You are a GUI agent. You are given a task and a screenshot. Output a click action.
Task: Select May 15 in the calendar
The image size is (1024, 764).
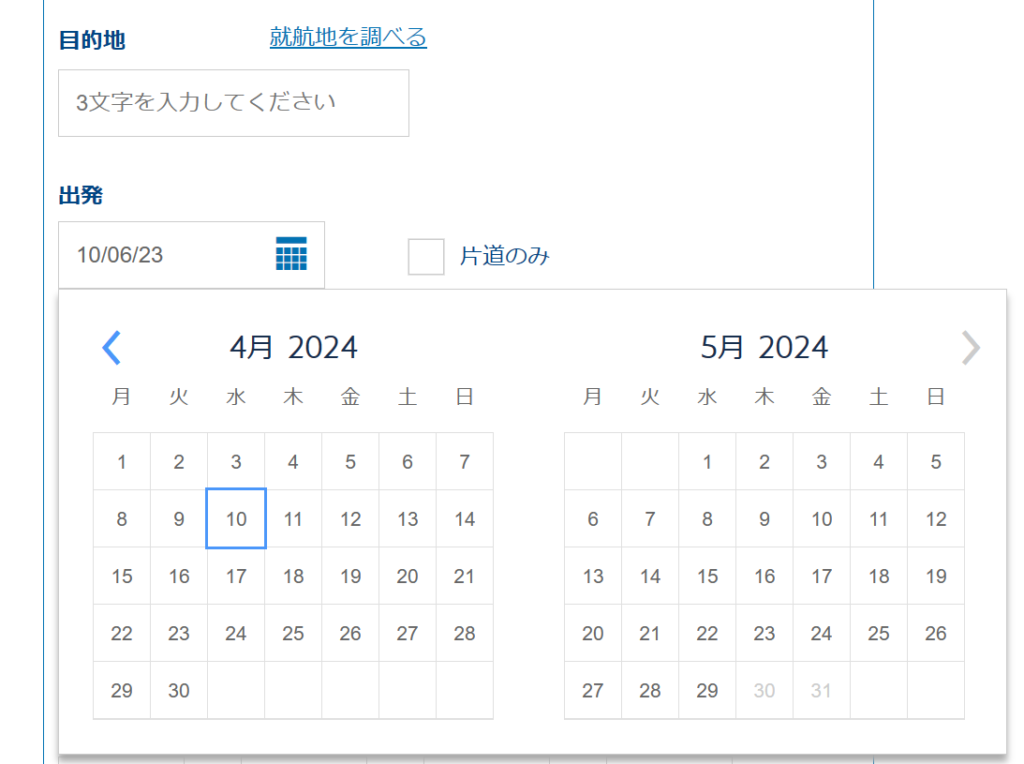(707, 576)
